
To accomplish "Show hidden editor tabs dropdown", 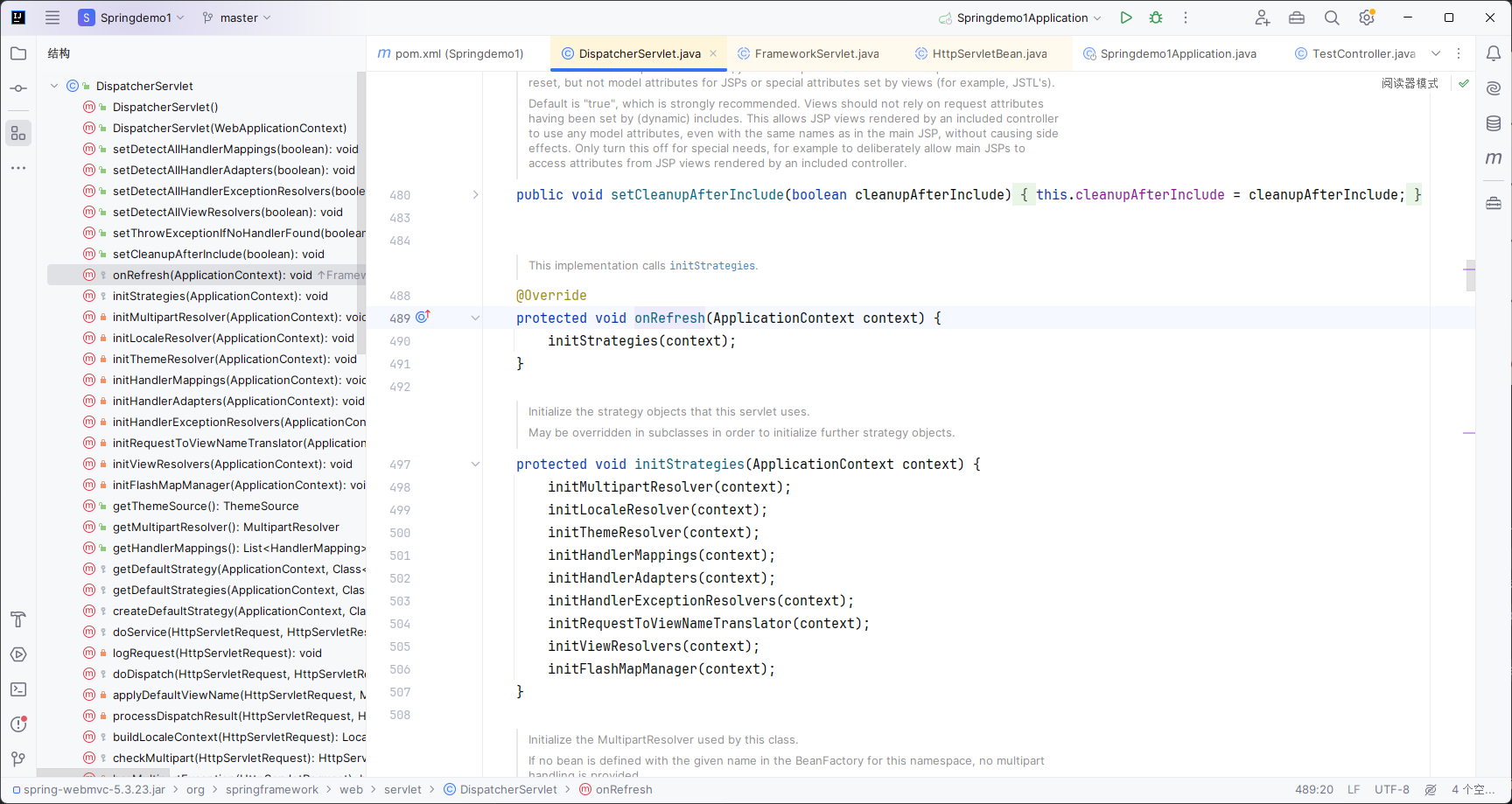I will click(1436, 53).
